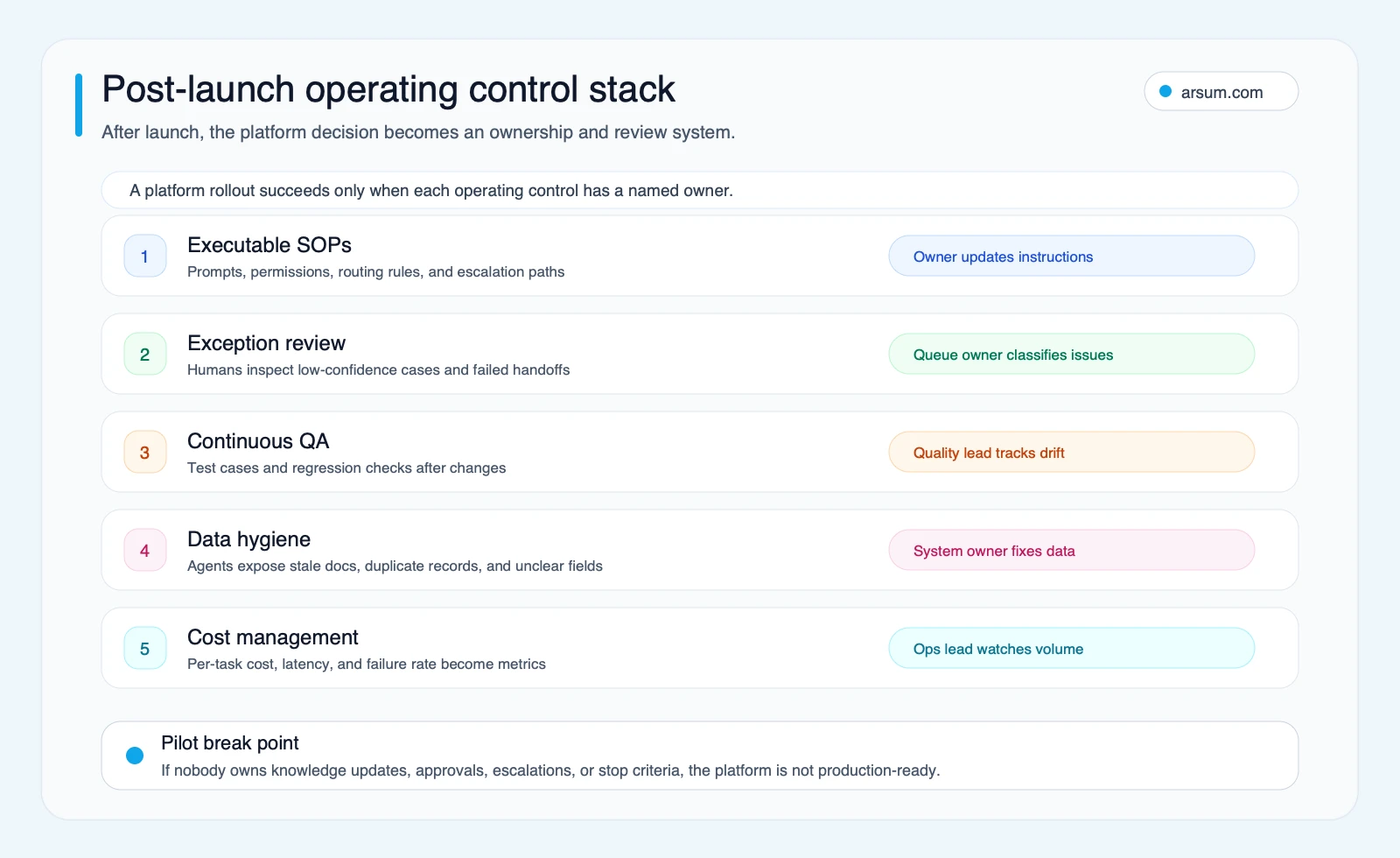Image resolution: width=1400 pixels, height=858 pixels.
Task: Click the Exception review heading
Action: (266, 343)
